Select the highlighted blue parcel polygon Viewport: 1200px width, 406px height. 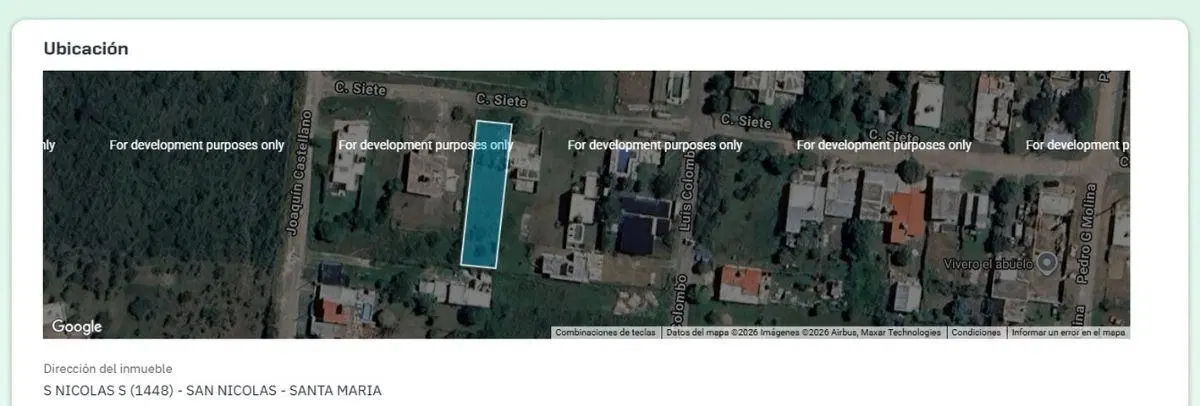[487, 195]
